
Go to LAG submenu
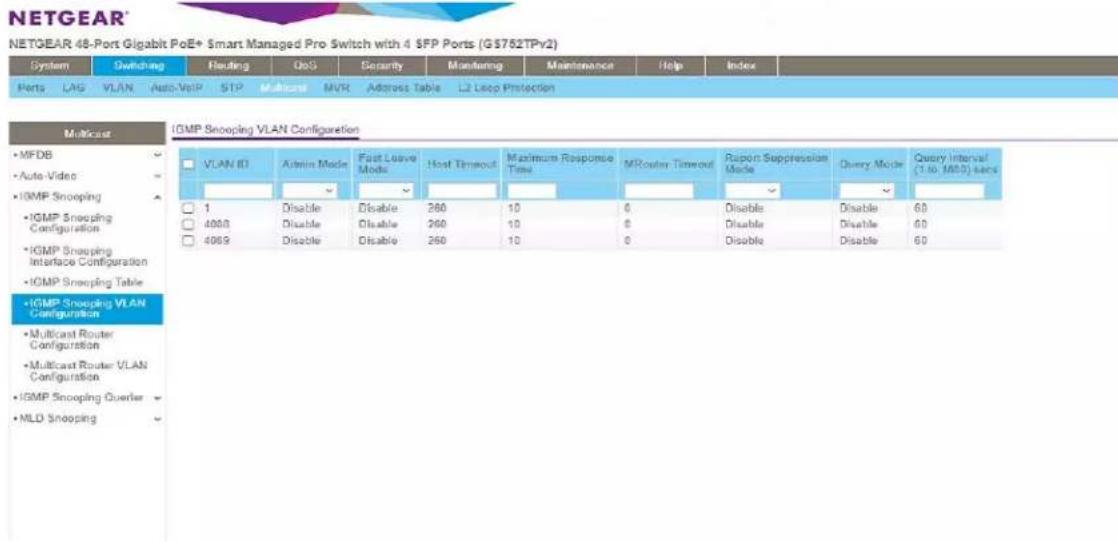point(73,88)
